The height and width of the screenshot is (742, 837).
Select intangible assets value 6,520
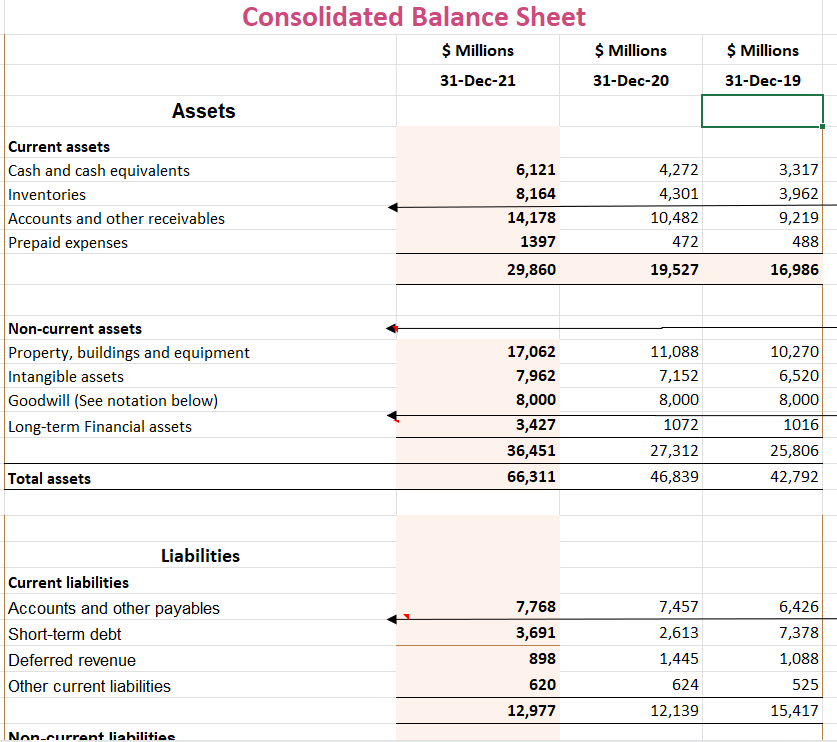[799, 376]
